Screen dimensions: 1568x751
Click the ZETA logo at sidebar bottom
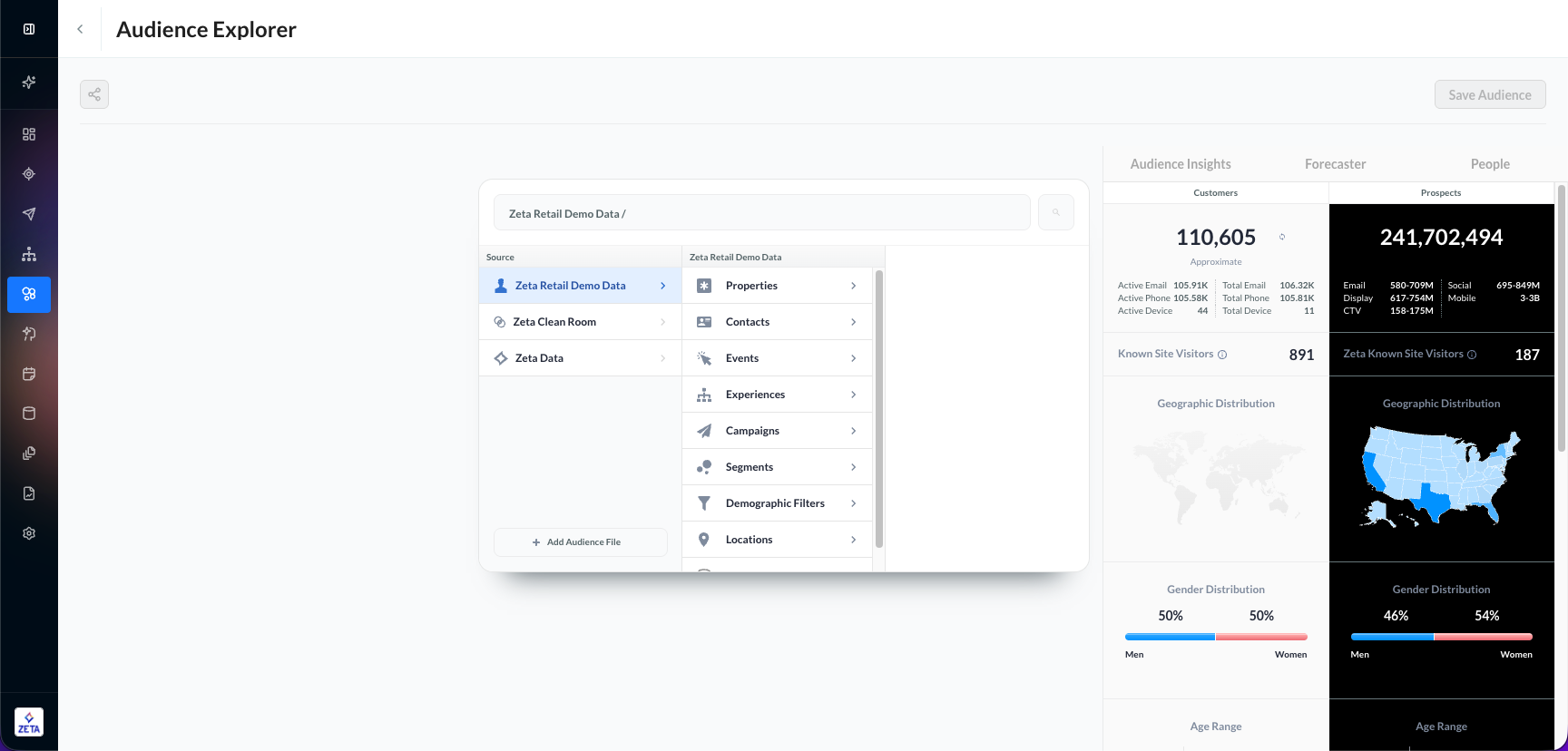[29, 722]
